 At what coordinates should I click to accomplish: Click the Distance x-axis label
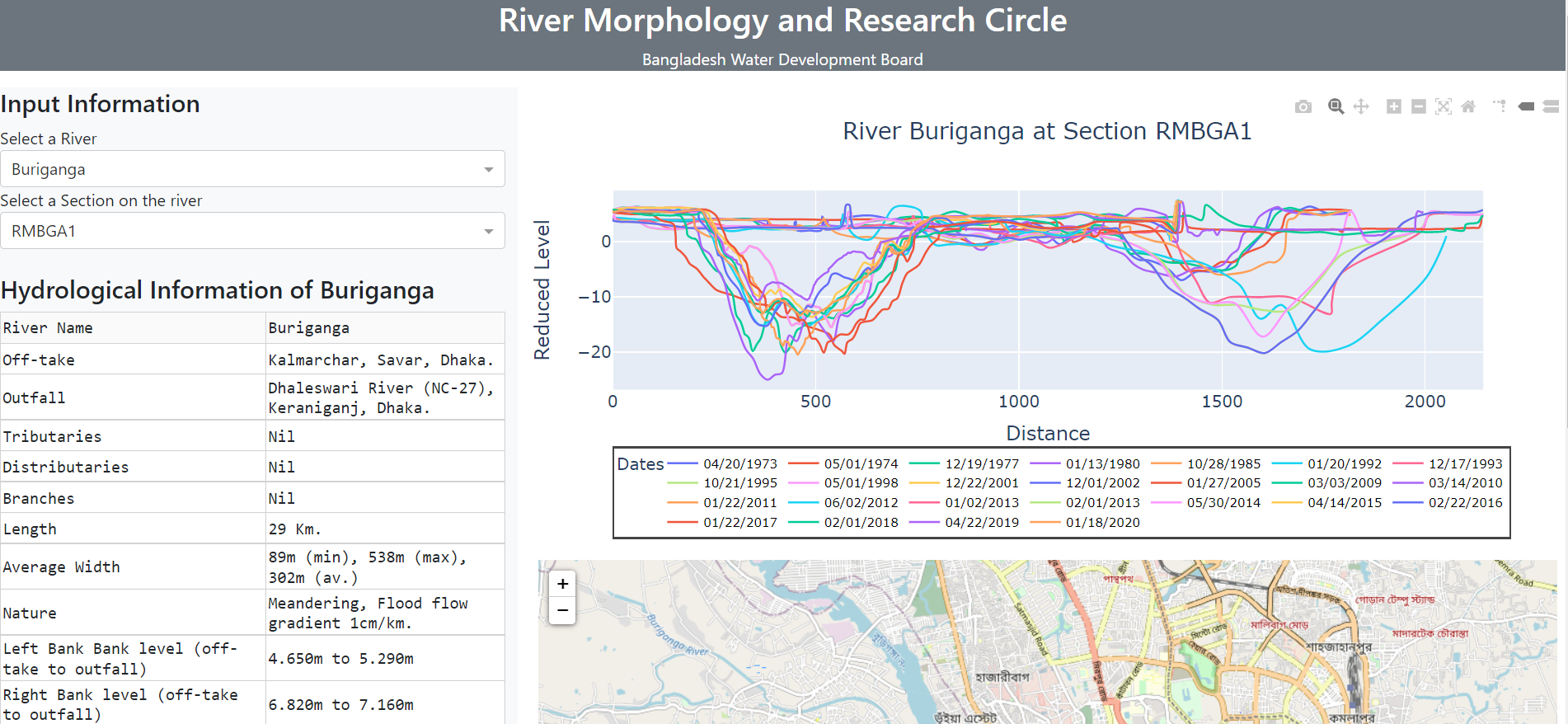(x=1048, y=434)
